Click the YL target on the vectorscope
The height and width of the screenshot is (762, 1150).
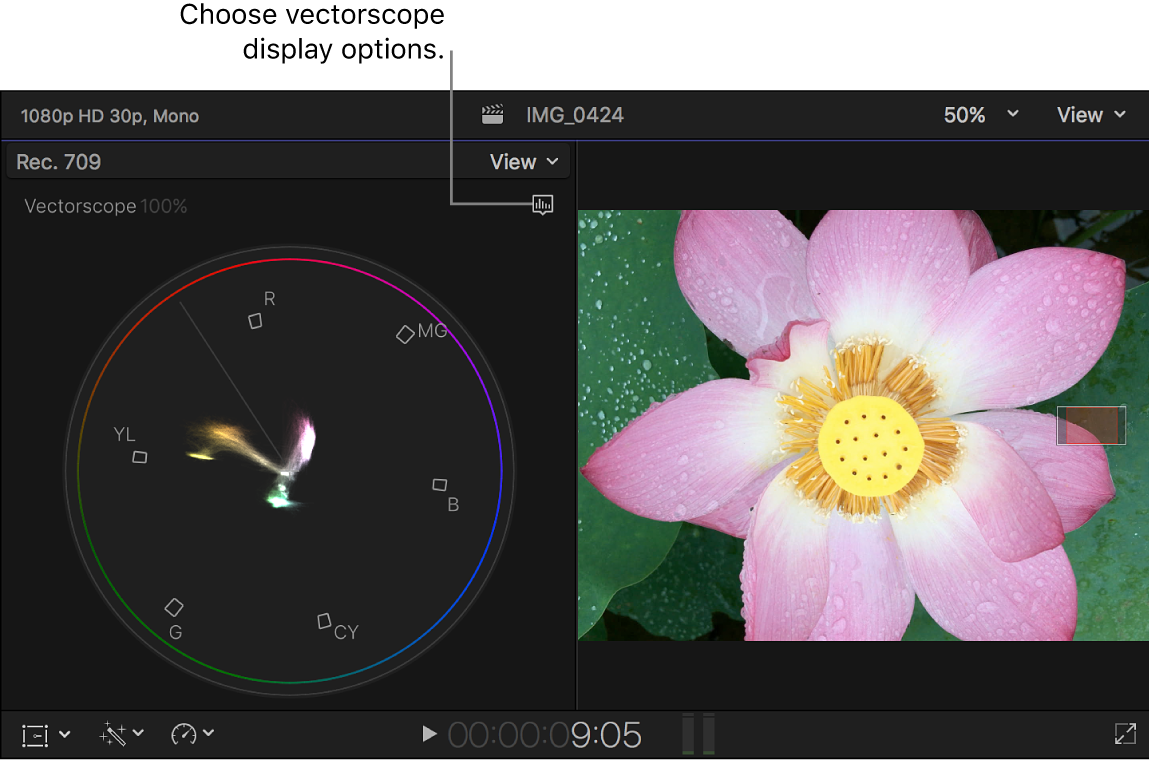coord(139,456)
